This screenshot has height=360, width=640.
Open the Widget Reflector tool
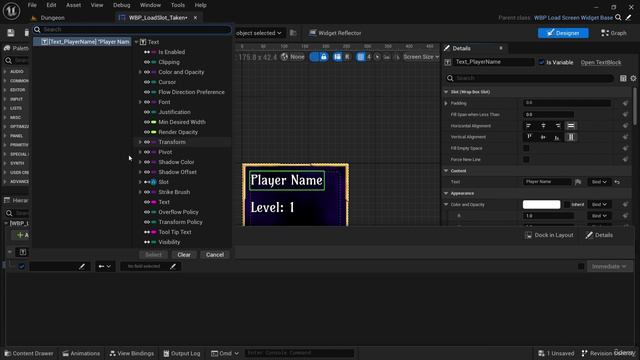click(x=335, y=33)
